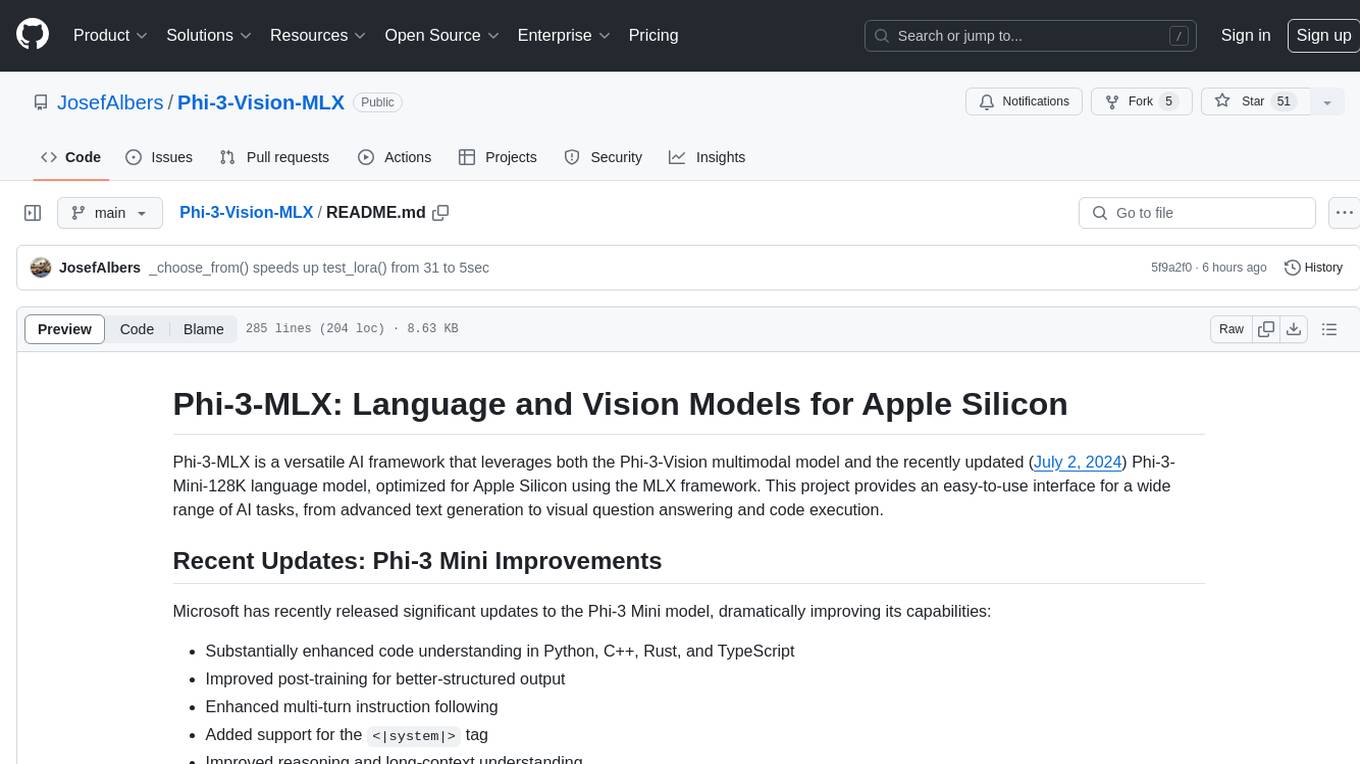Click the star count 51

[1285, 102]
